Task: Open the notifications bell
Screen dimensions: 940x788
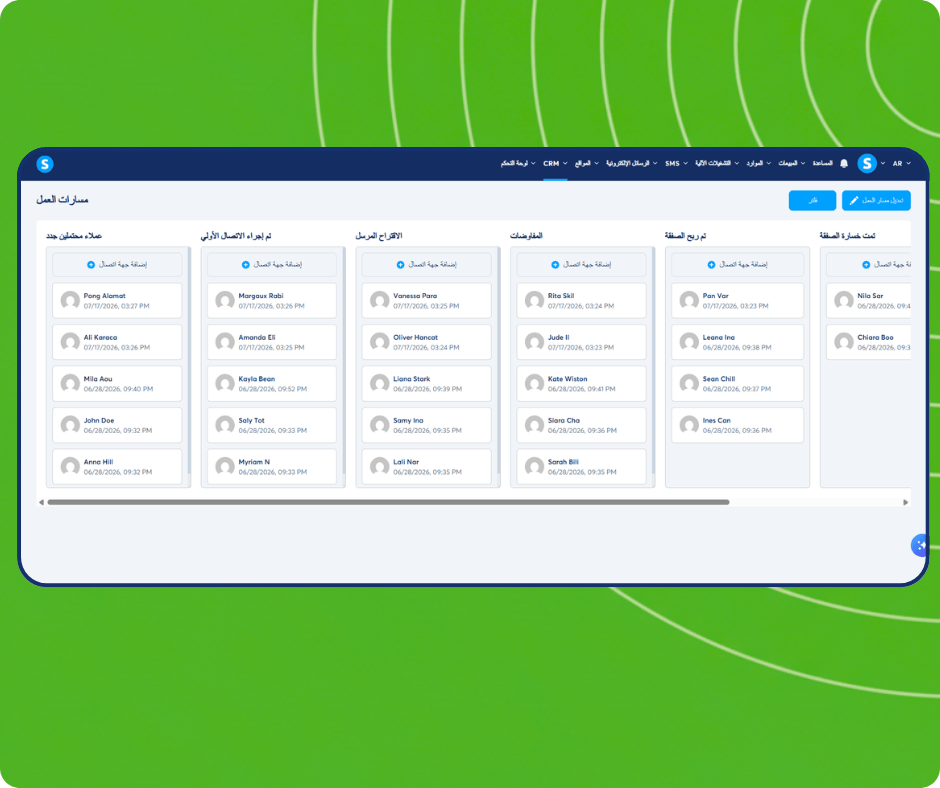Action: 844,164
